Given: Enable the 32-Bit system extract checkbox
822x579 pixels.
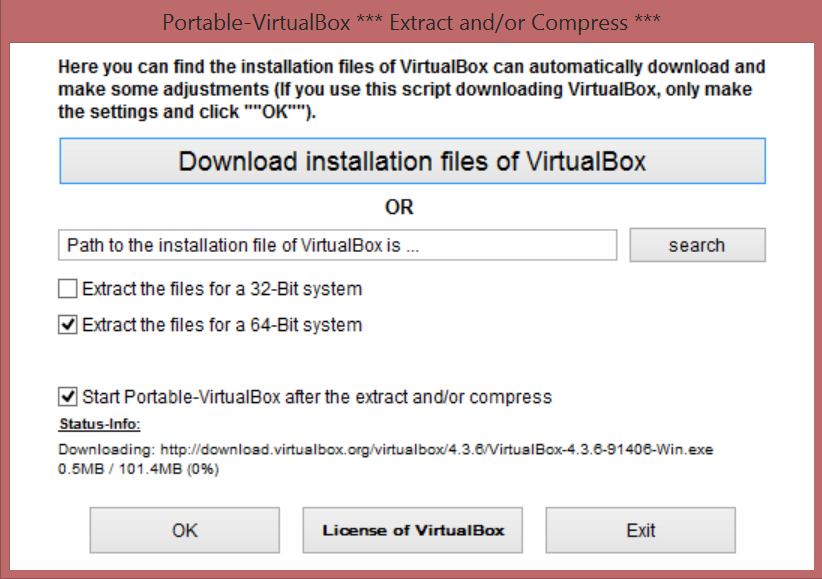Looking at the screenshot, I should click(x=68, y=290).
